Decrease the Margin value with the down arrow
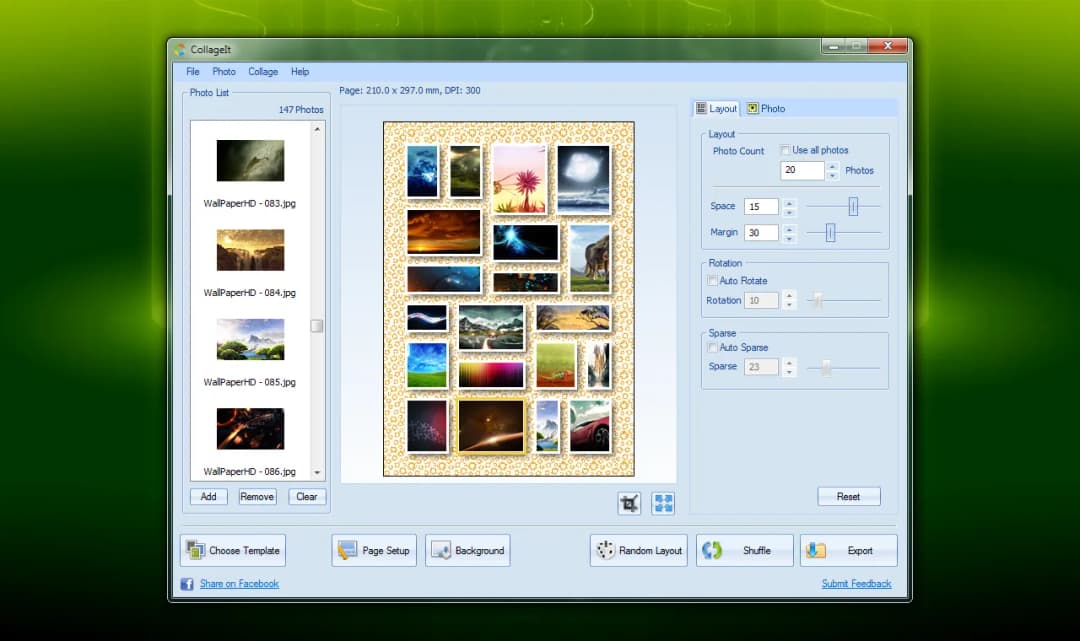This screenshot has width=1080, height=641. click(789, 237)
